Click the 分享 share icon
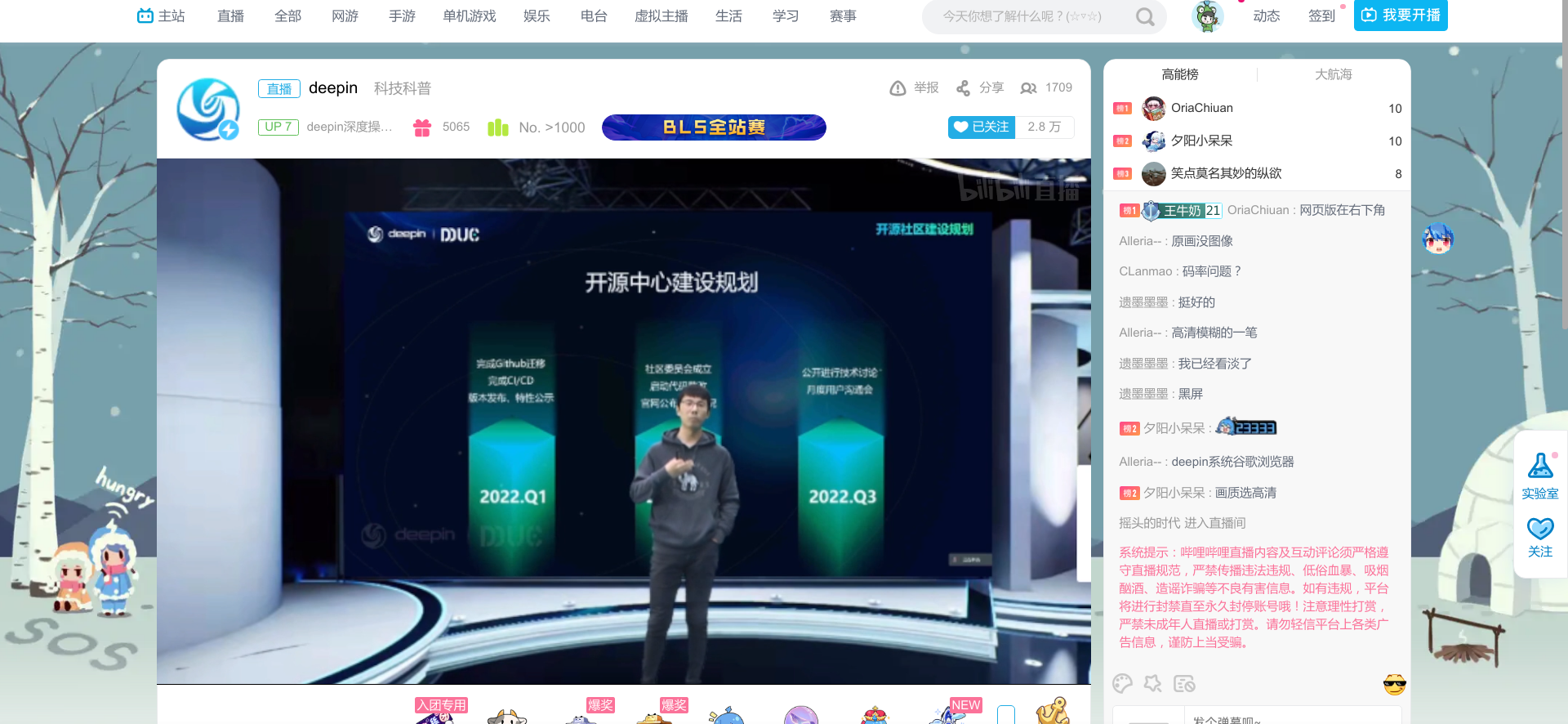The image size is (1568, 724). click(964, 88)
